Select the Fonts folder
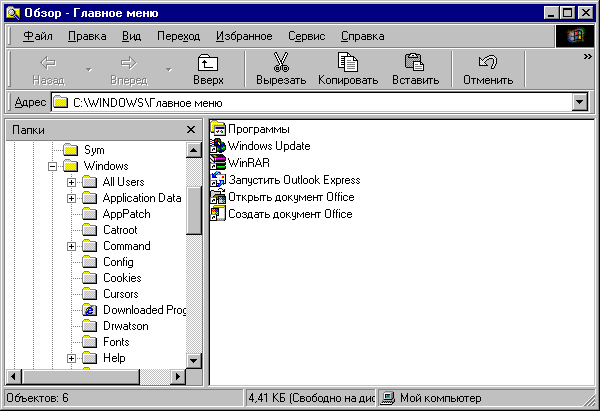The height and width of the screenshot is (411, 600). click(x=116, y=342)
